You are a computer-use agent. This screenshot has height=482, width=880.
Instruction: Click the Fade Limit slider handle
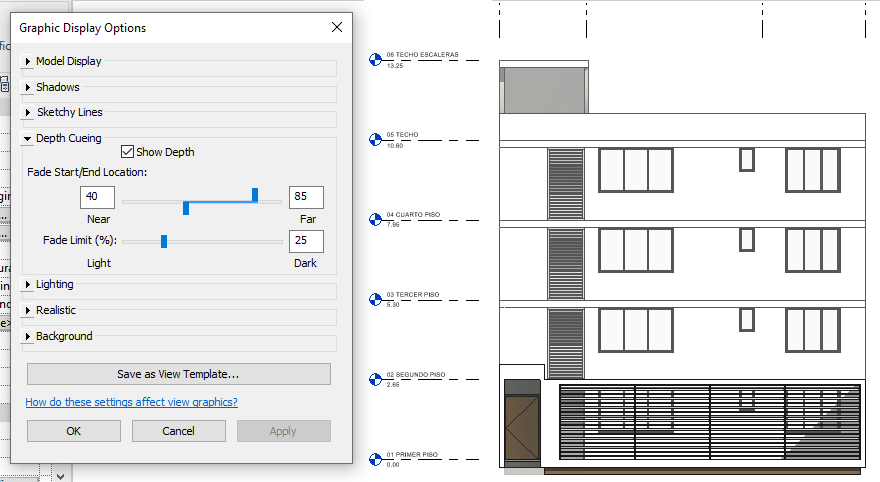(164, 241)
